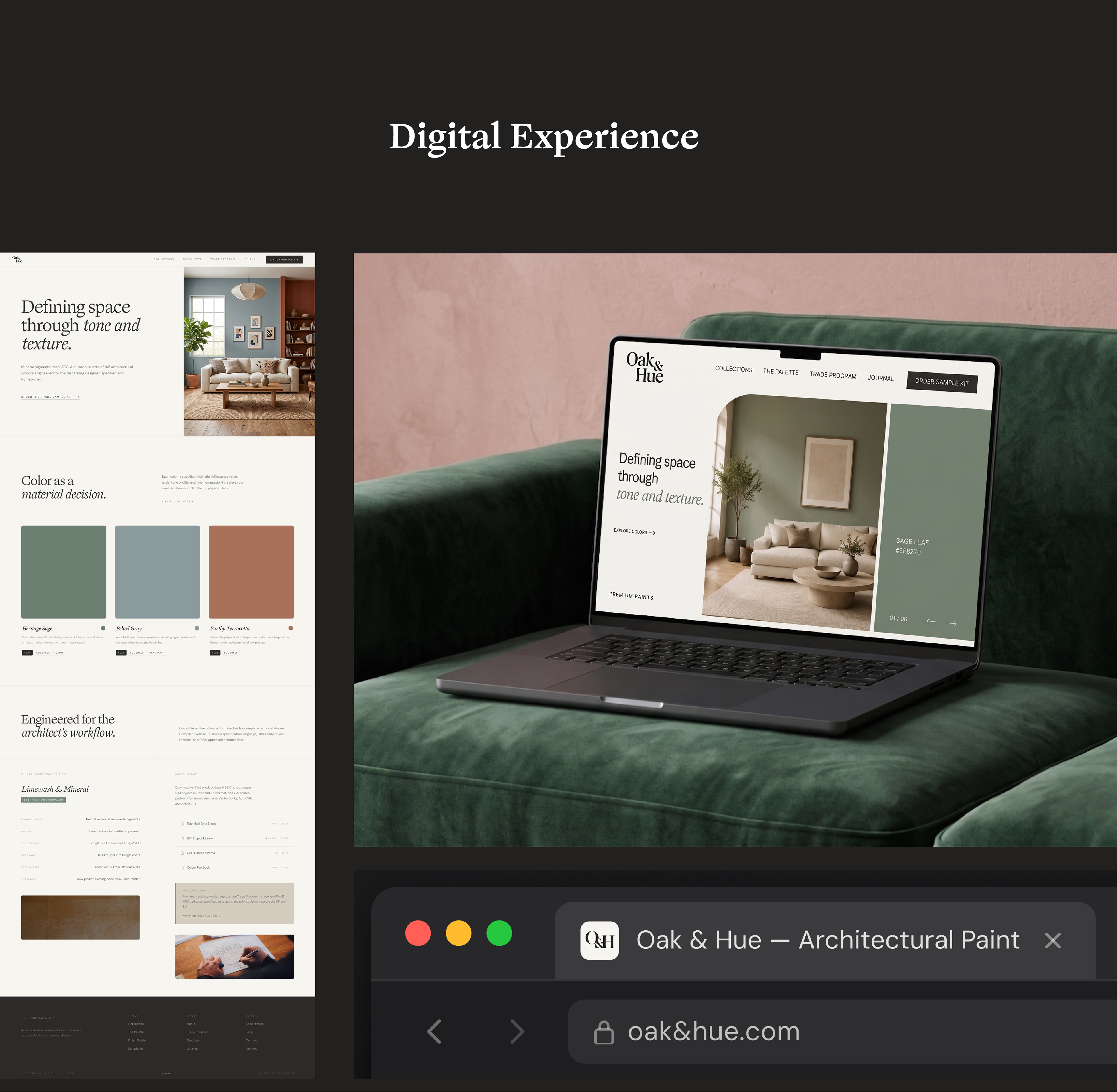
Task: Click the yellow window button
Action: click(459, 933)
